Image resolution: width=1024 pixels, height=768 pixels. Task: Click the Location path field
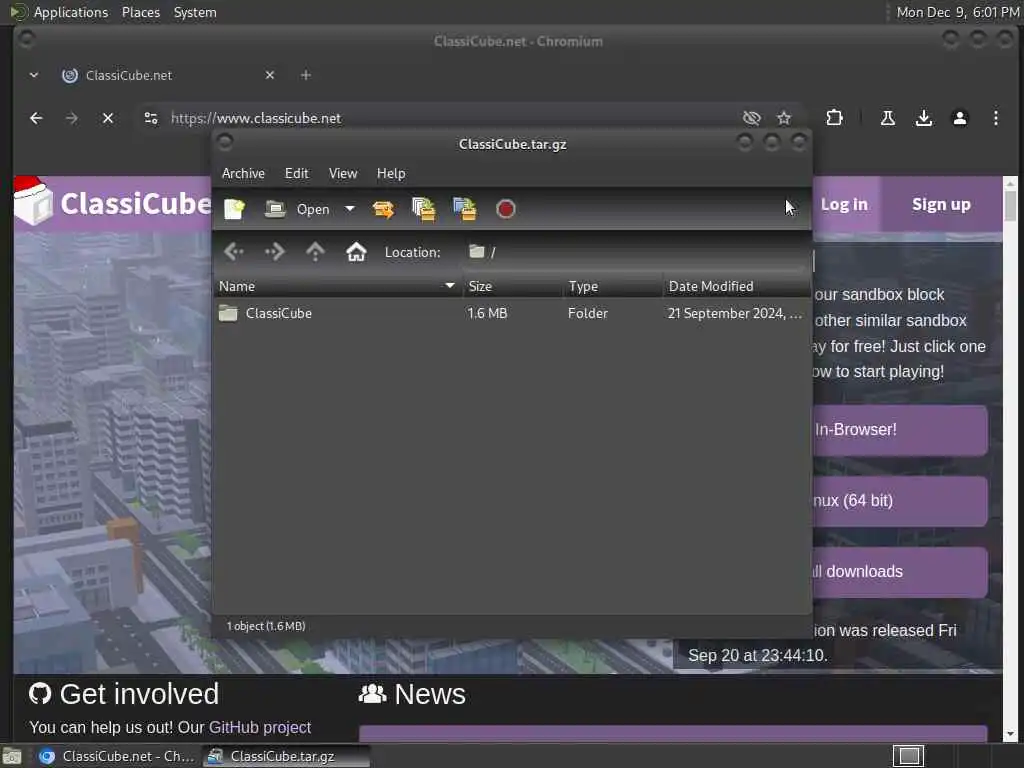coord(635,252)
